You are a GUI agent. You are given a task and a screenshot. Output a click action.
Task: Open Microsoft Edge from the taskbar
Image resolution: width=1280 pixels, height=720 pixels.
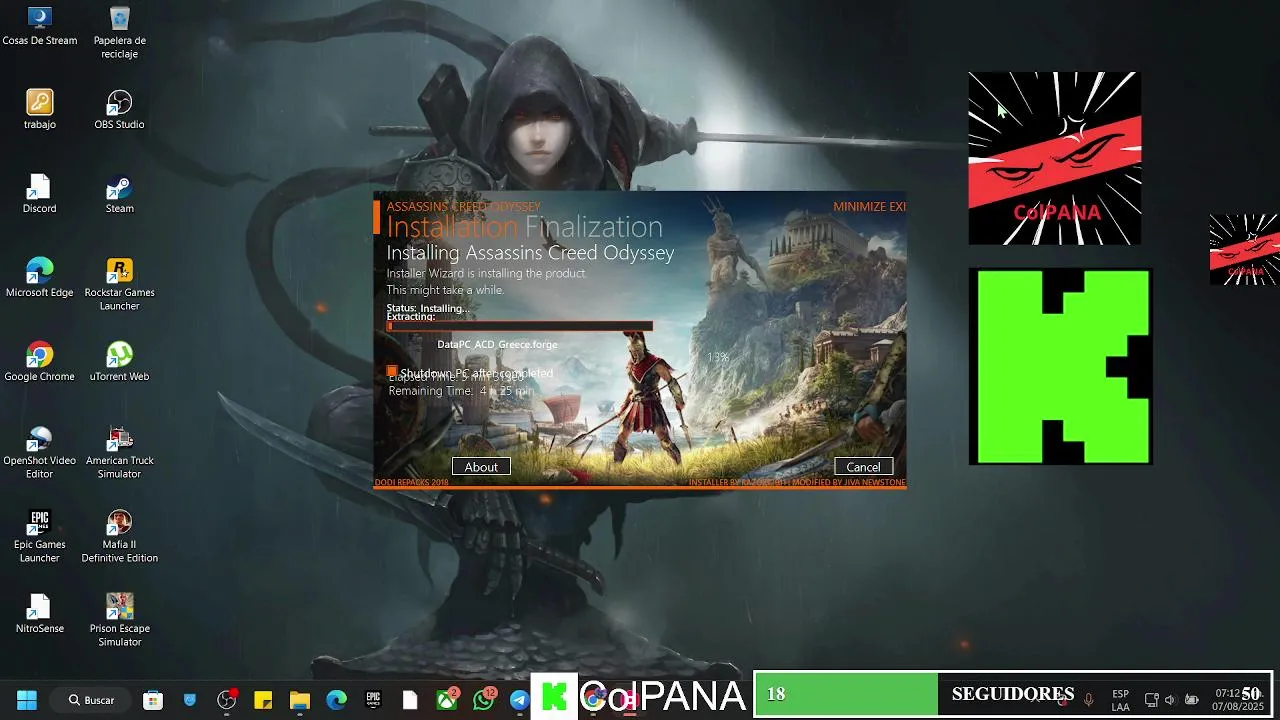pyautogui.click(x=337, y=700)
